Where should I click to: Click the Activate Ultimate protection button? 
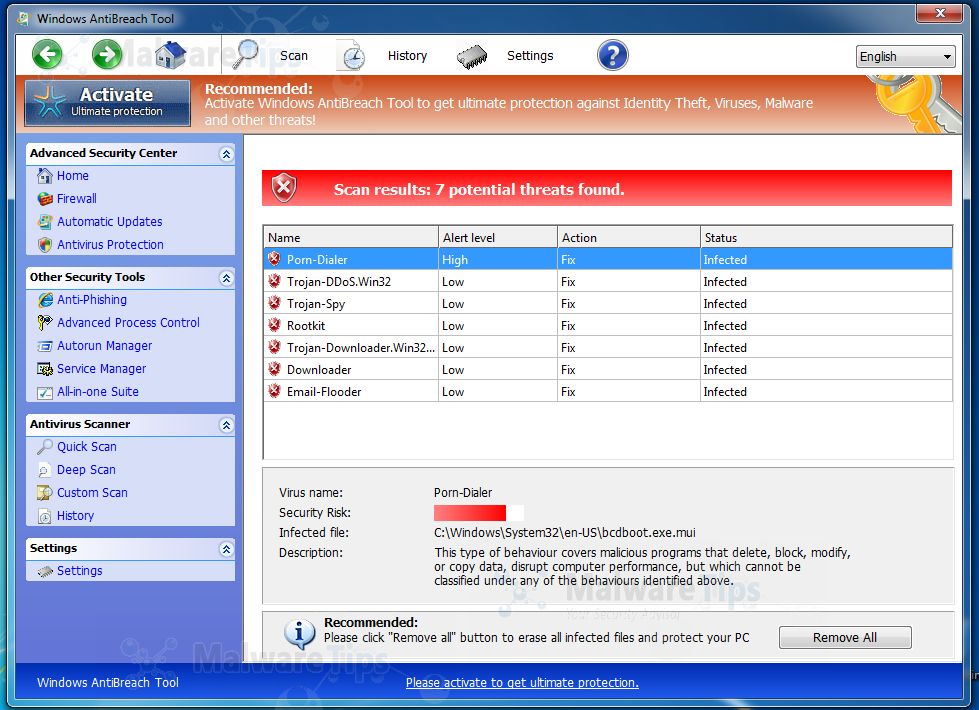coord(108,103)
